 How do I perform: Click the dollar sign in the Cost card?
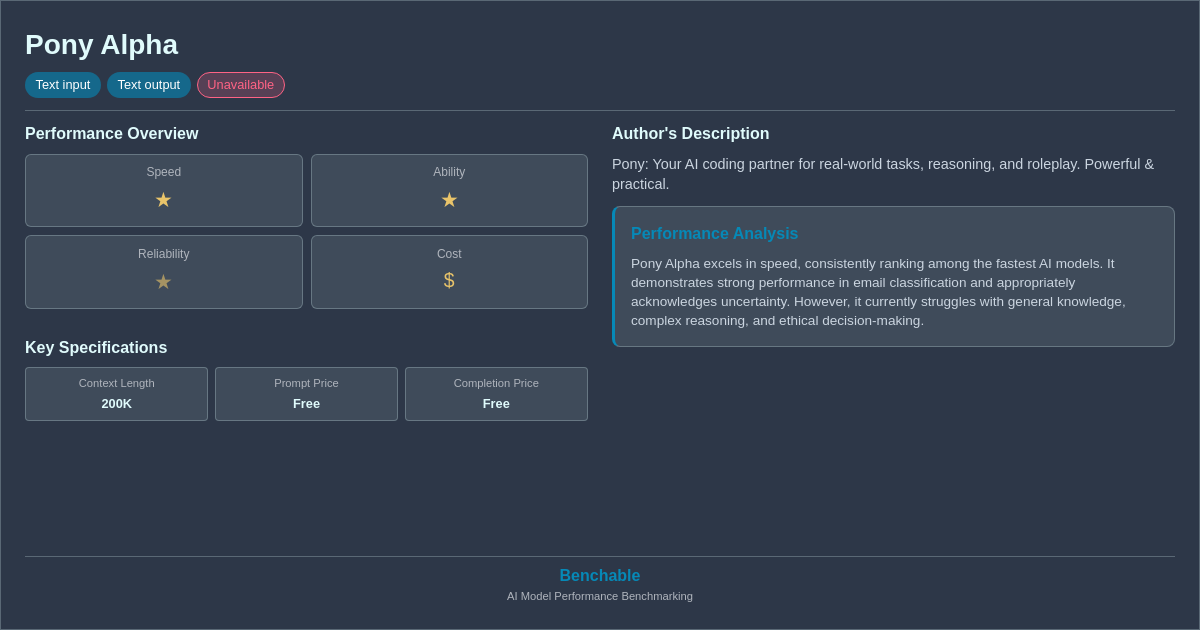449,281
